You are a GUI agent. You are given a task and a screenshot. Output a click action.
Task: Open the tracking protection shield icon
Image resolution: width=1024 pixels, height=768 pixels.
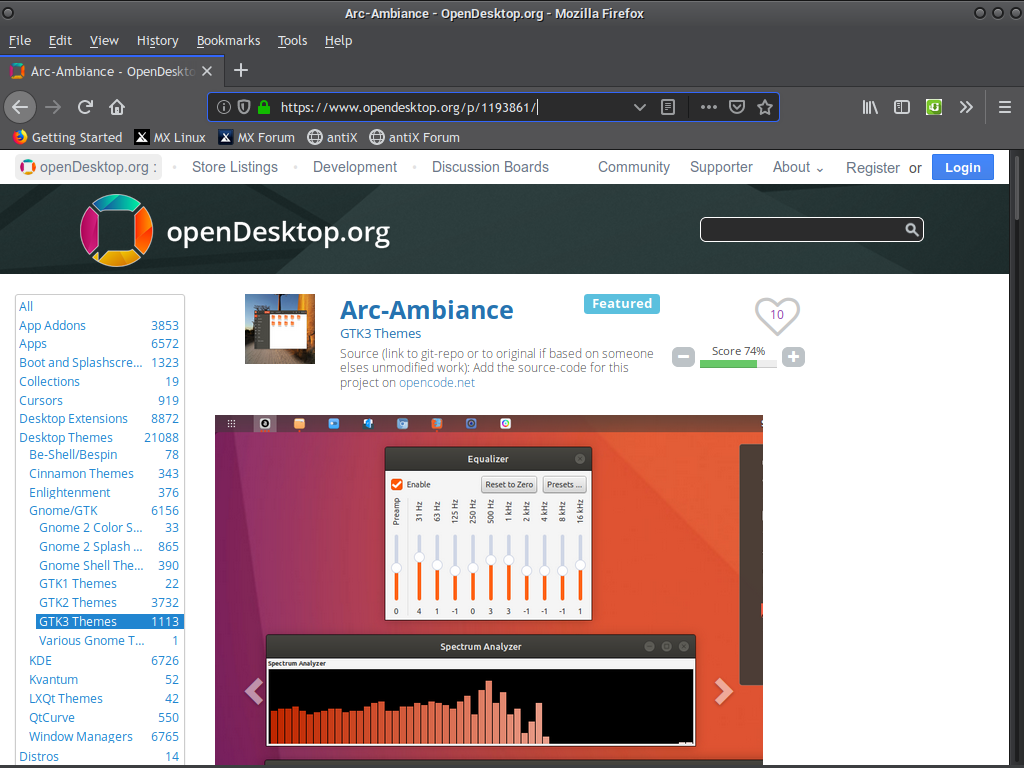click(244, 107)
